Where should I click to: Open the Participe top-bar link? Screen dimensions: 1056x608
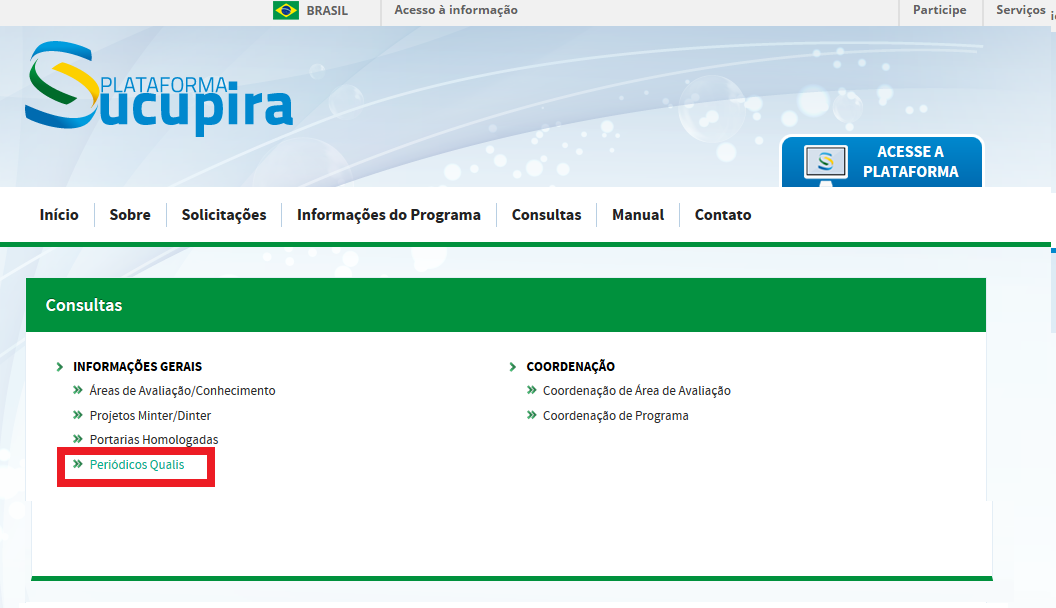click(939, 10)
